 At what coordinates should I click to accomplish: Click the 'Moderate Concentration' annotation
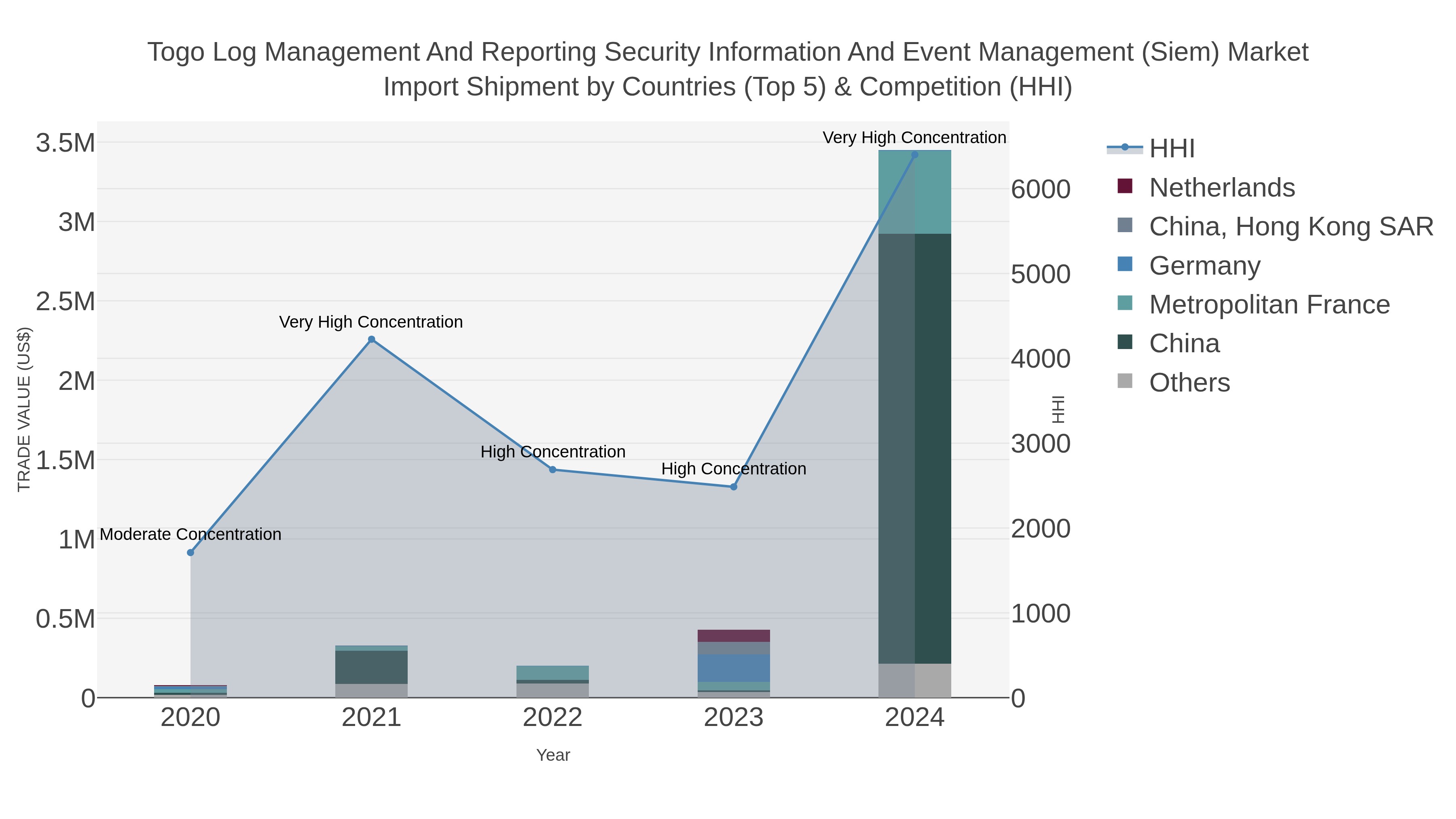190,534
